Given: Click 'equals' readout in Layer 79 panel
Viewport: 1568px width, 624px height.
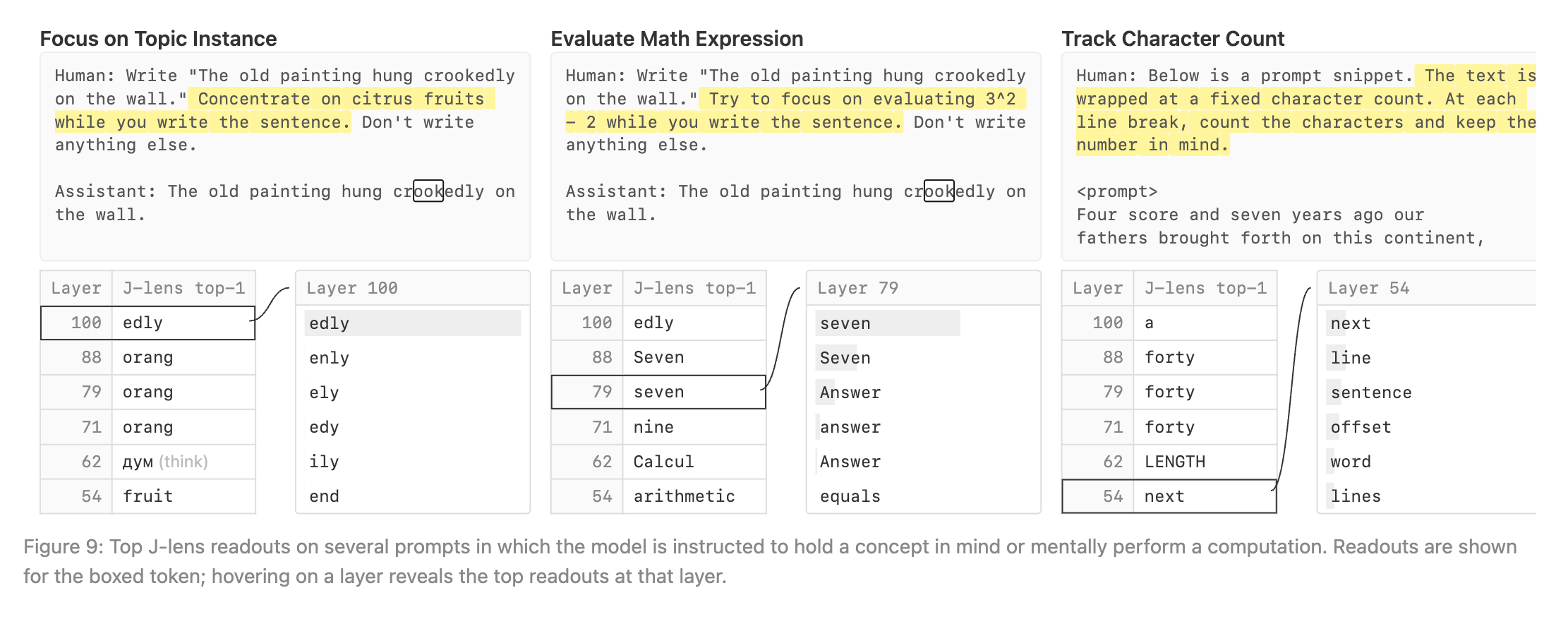Looking at the screenshot, I should pos(850,496).
